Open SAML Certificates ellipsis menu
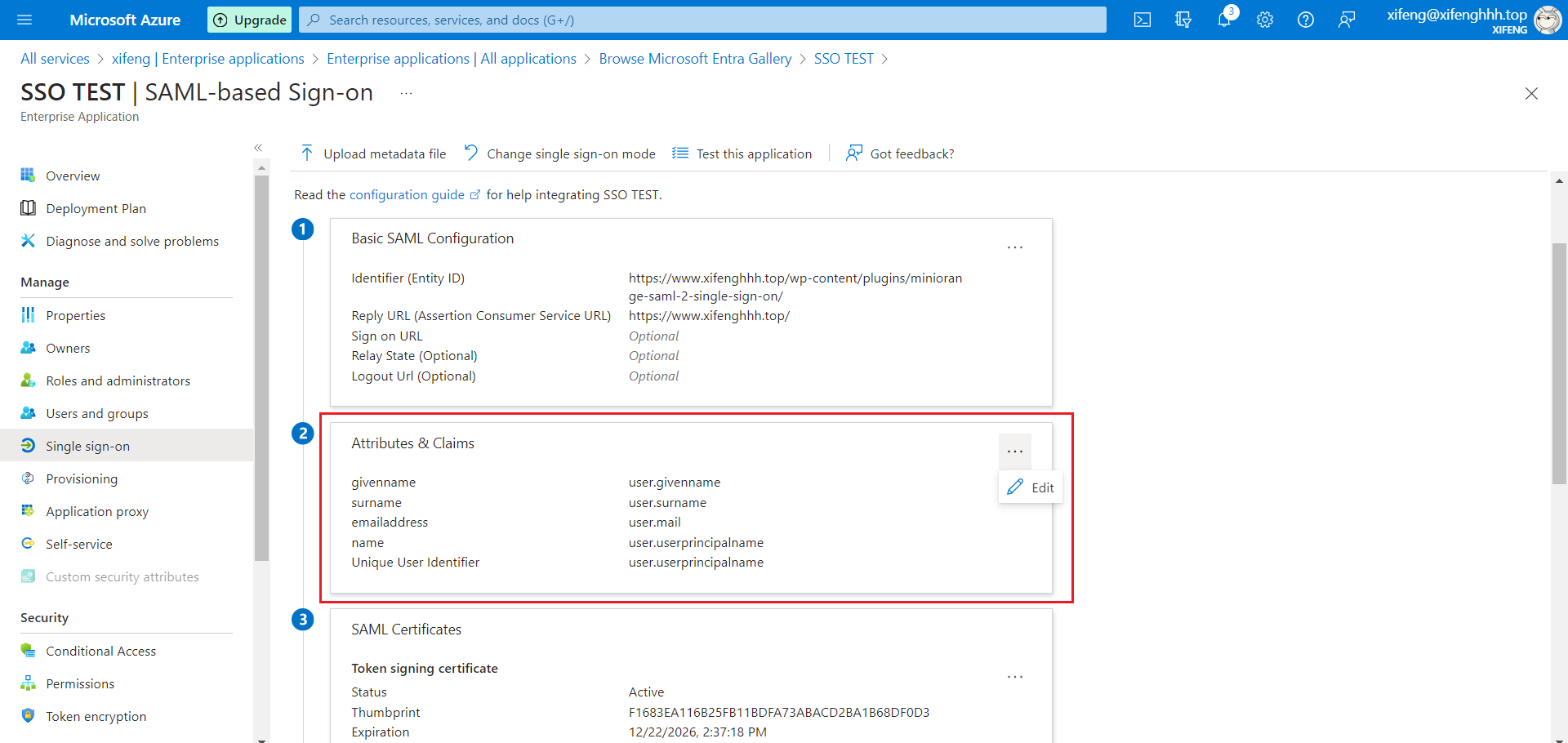This screenshot has width=1568, height=743. (x=1015, y=677)
